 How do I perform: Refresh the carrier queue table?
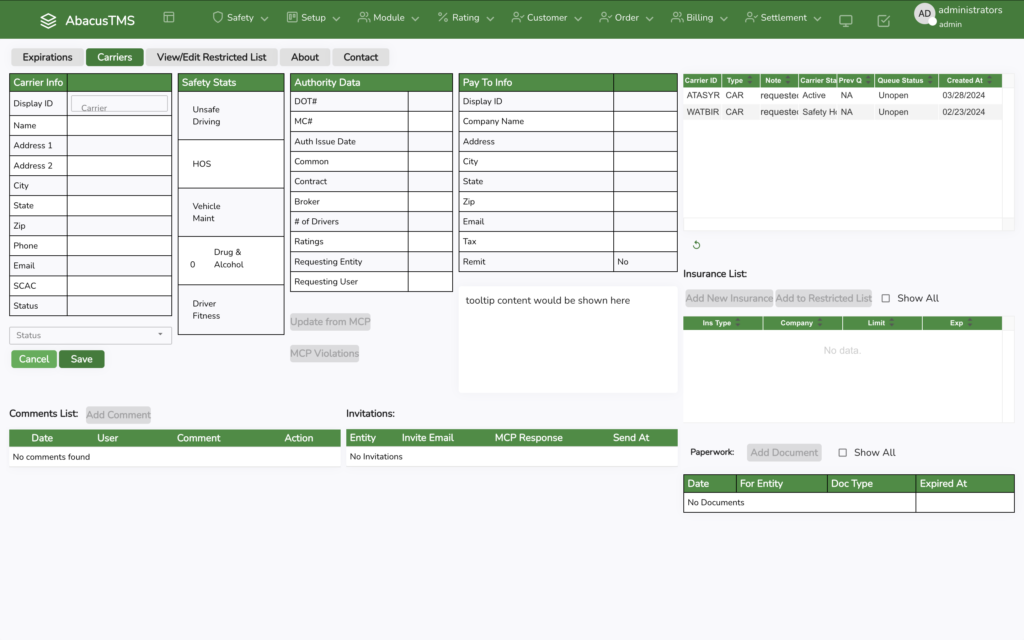[x=696, y=245]
